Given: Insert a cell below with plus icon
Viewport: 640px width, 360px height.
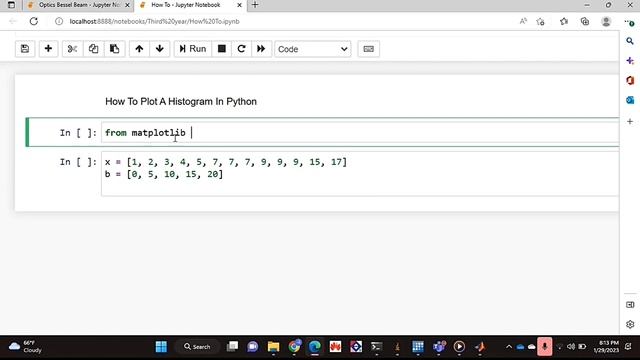Looking at the screenshot, I should click(x=48, y=49).
